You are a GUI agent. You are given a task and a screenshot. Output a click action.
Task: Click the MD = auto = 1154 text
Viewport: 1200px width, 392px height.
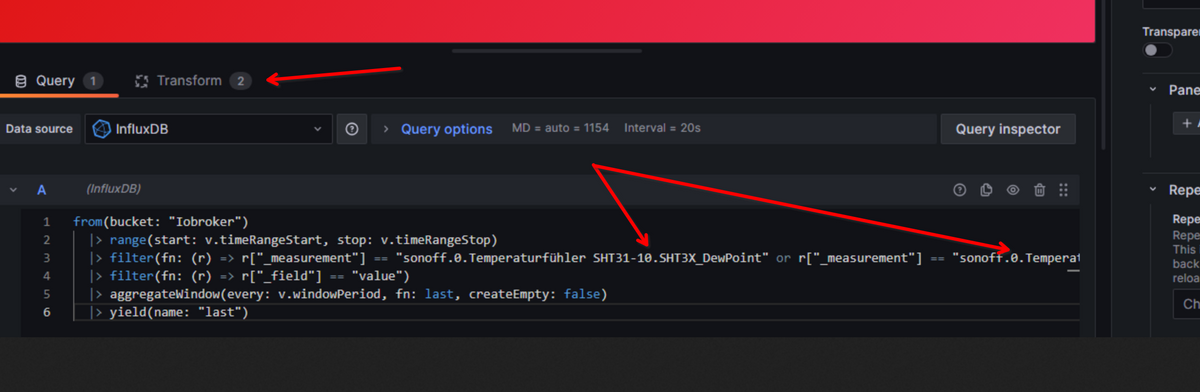pos(560,129)
